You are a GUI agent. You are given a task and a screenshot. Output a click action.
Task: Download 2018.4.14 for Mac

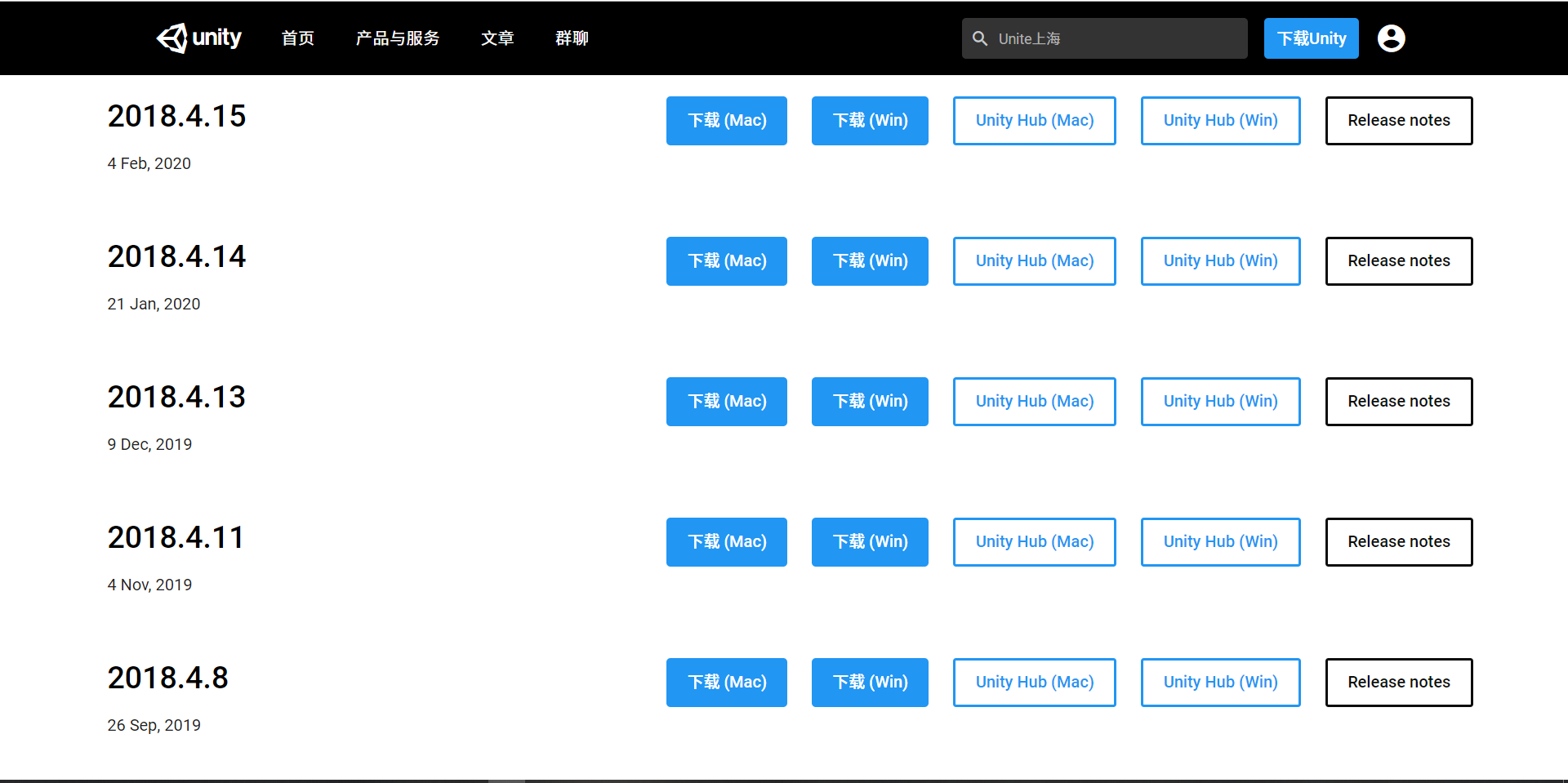727,261
